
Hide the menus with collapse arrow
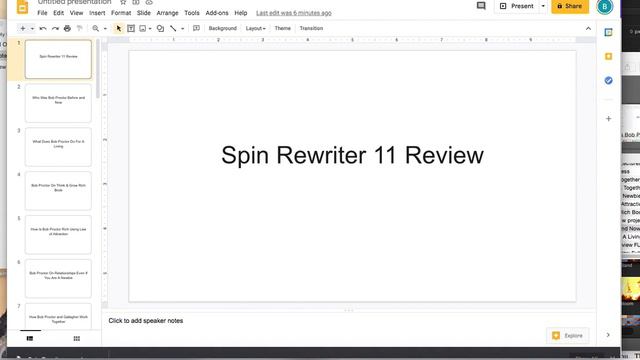coord(588,29)
